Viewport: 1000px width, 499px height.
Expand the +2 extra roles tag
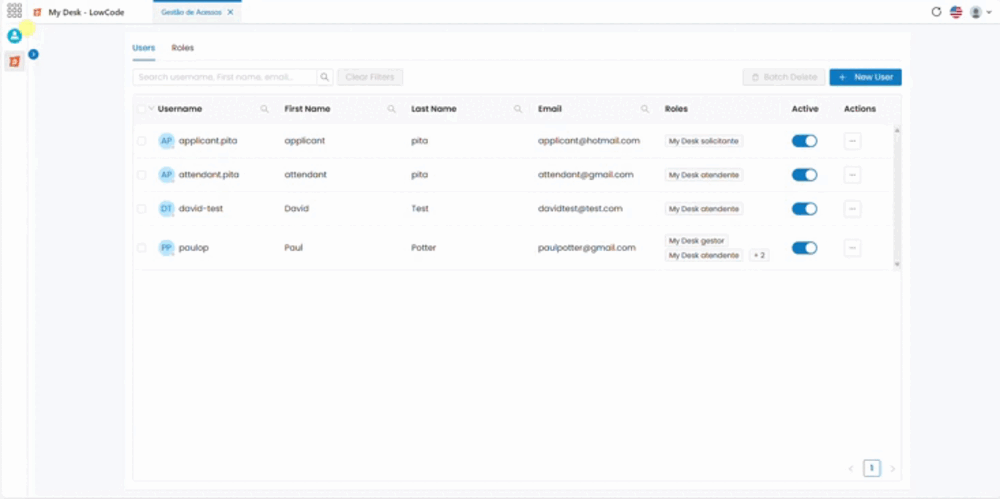click(x=759, y=255)
